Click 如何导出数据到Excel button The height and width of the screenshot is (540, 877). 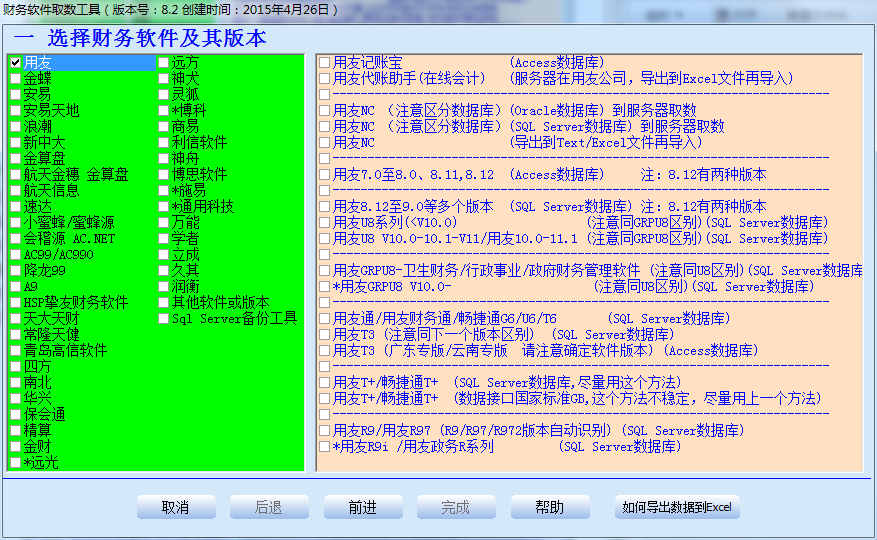[x=677, y=507]
